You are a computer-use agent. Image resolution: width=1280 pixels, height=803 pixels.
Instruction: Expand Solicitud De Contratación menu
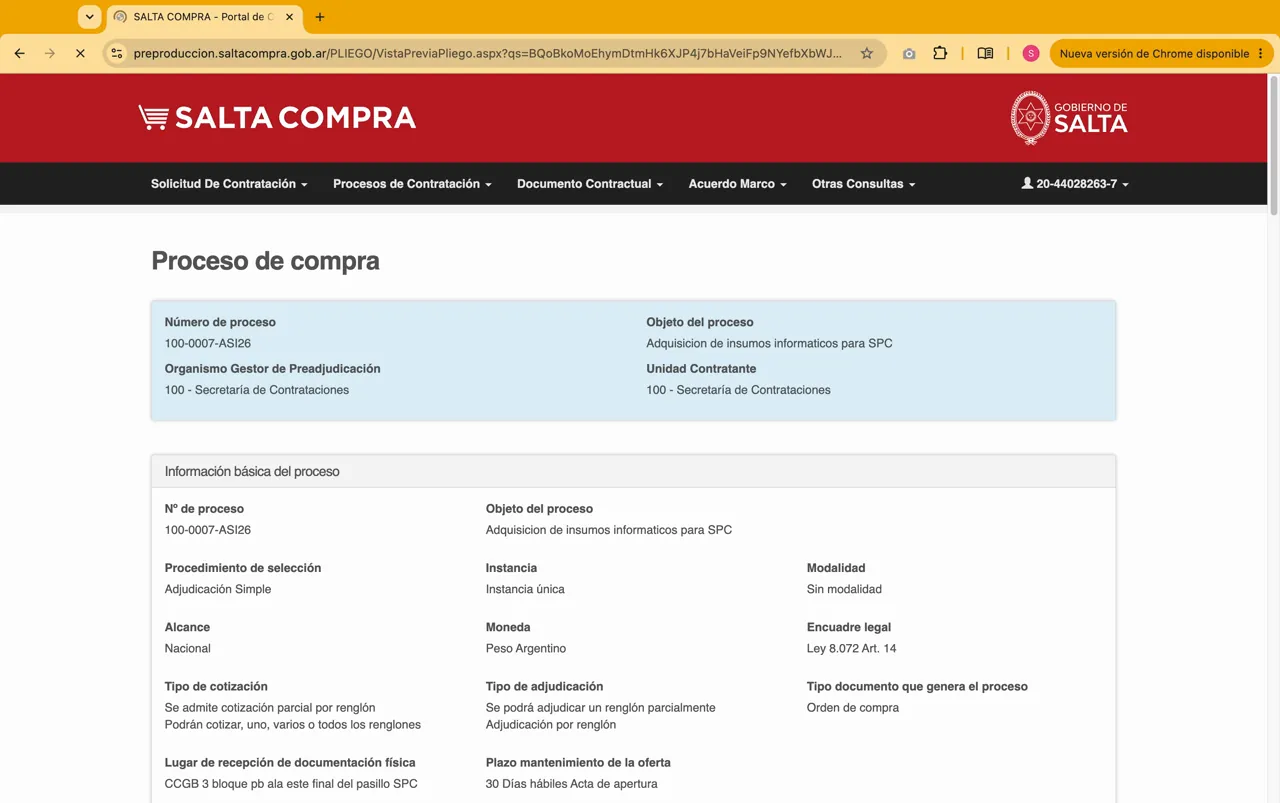[x=229, y=184]
